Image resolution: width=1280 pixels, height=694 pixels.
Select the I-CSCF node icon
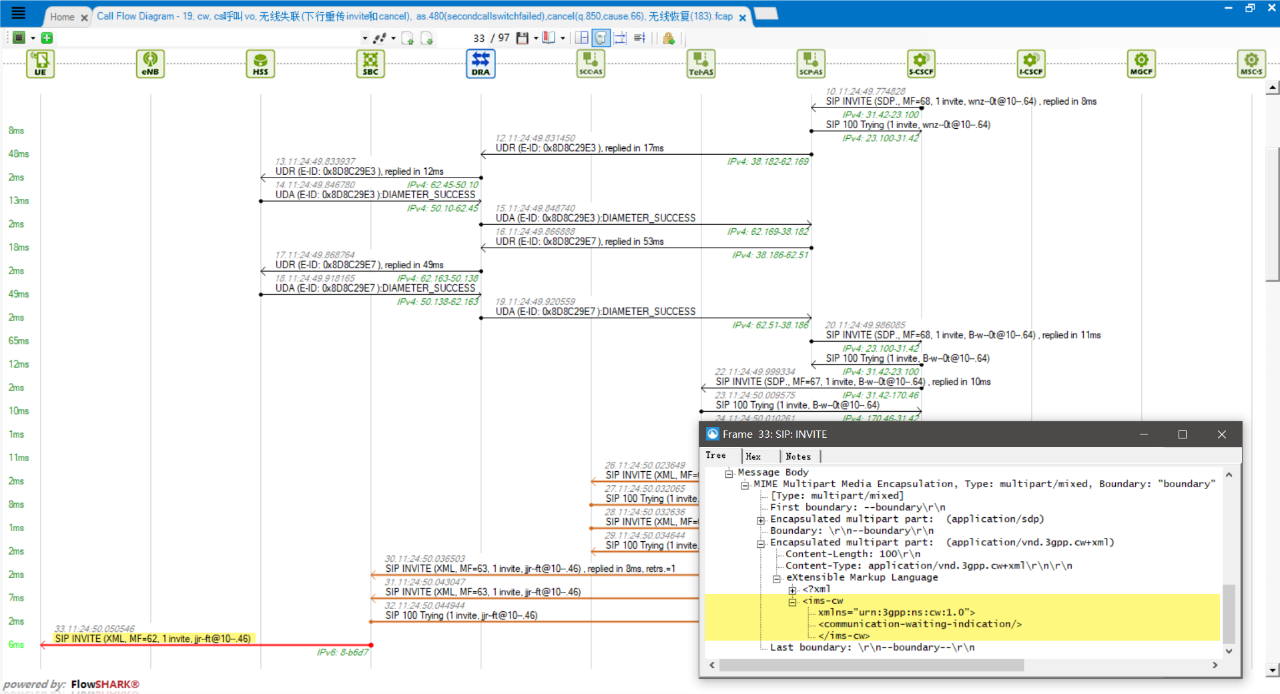point(1031,64)
